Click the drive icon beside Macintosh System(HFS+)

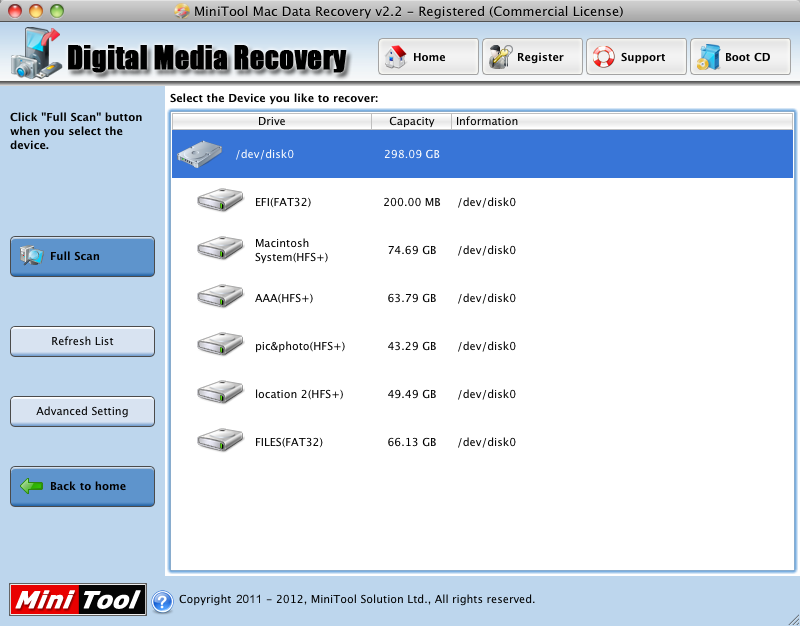[220, 248]
